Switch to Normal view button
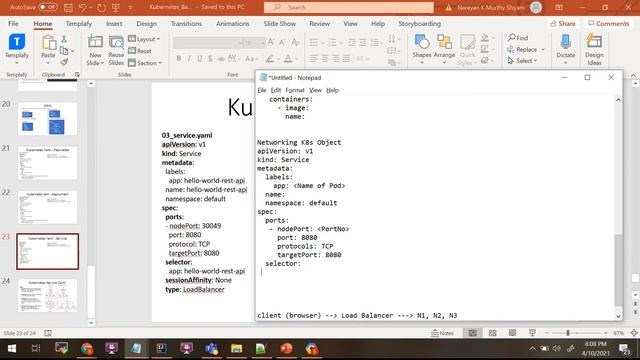640x360 pixels. point(473,333)
